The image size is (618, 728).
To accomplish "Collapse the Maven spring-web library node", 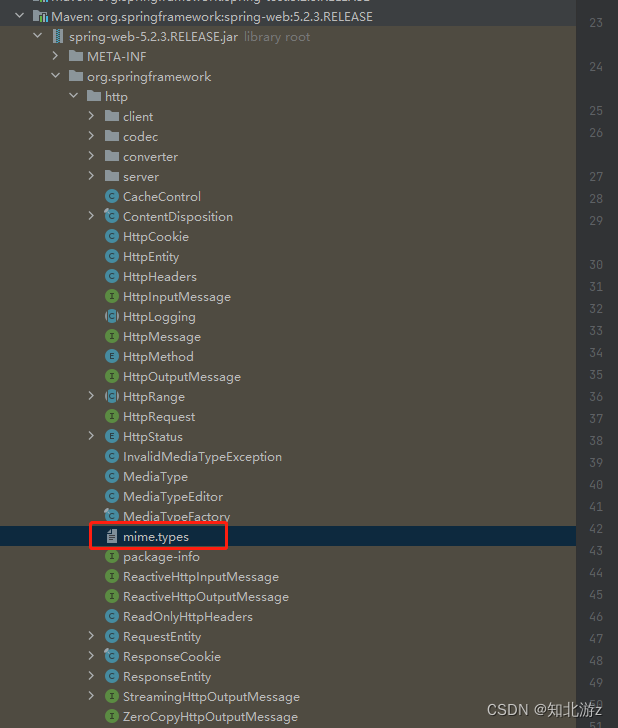I will coord(20,16).
